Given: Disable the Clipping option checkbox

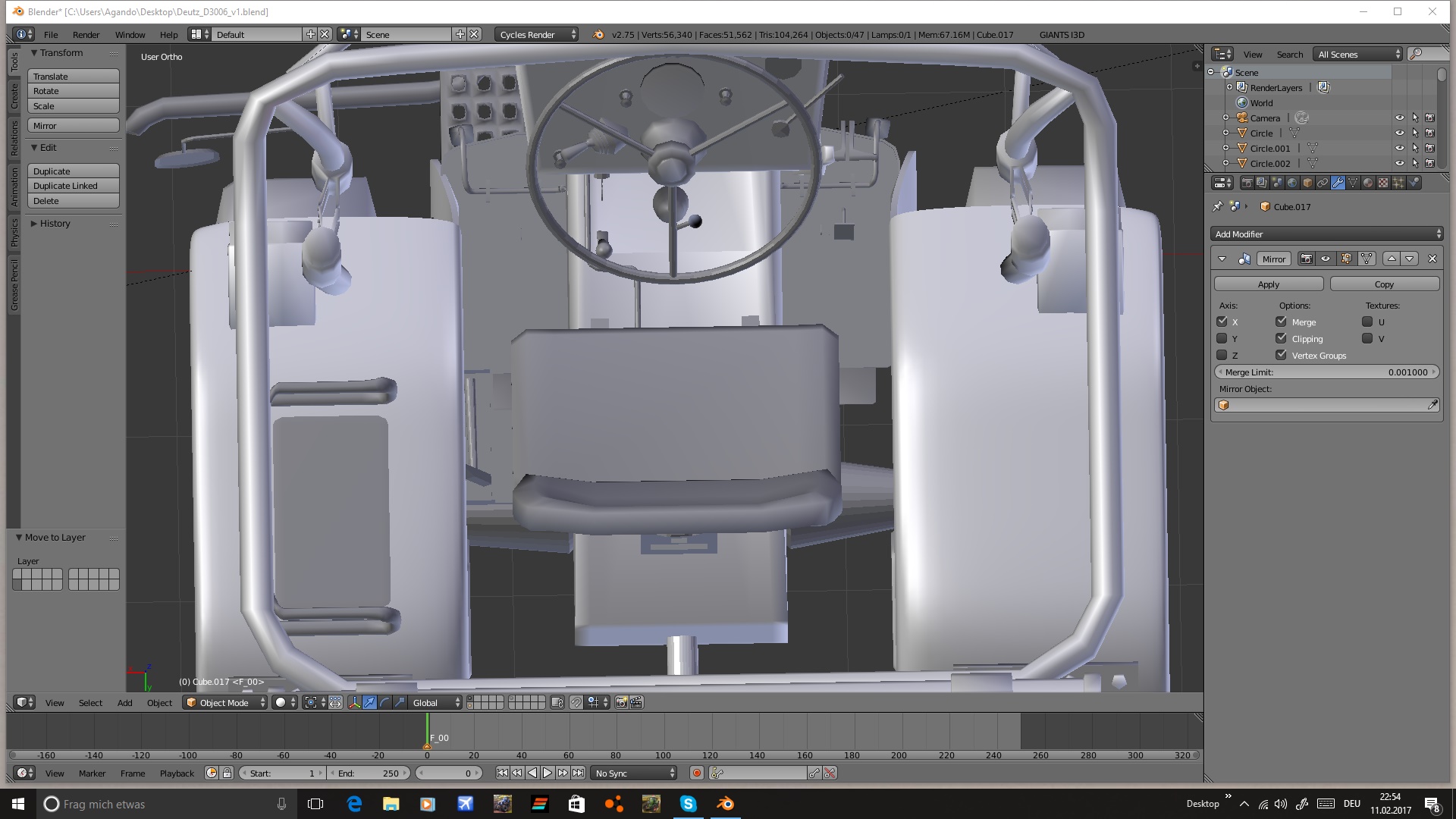Looking at the screenshot, I should click(x=1282, y=338).
